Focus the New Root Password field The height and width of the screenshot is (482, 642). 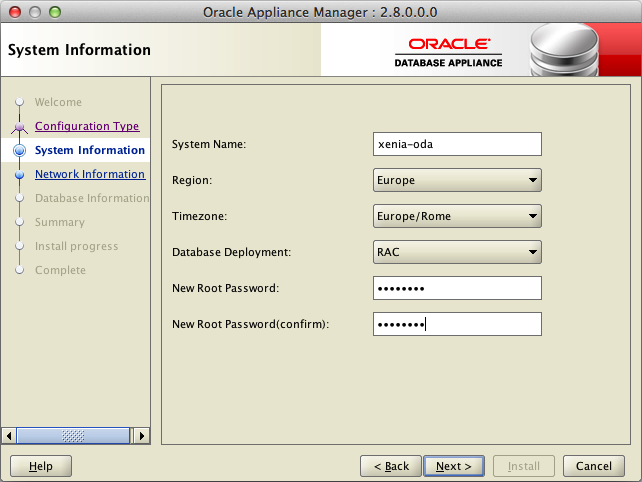tap(457, 288)
